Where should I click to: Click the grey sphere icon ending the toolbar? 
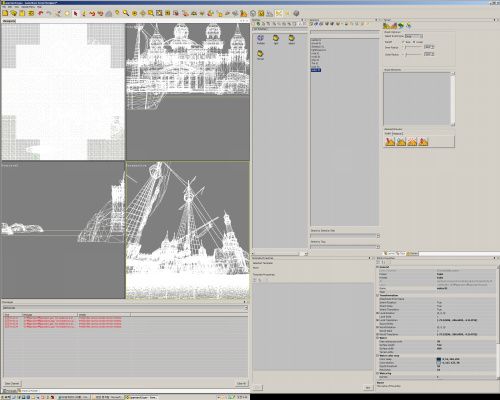point(296,13)
